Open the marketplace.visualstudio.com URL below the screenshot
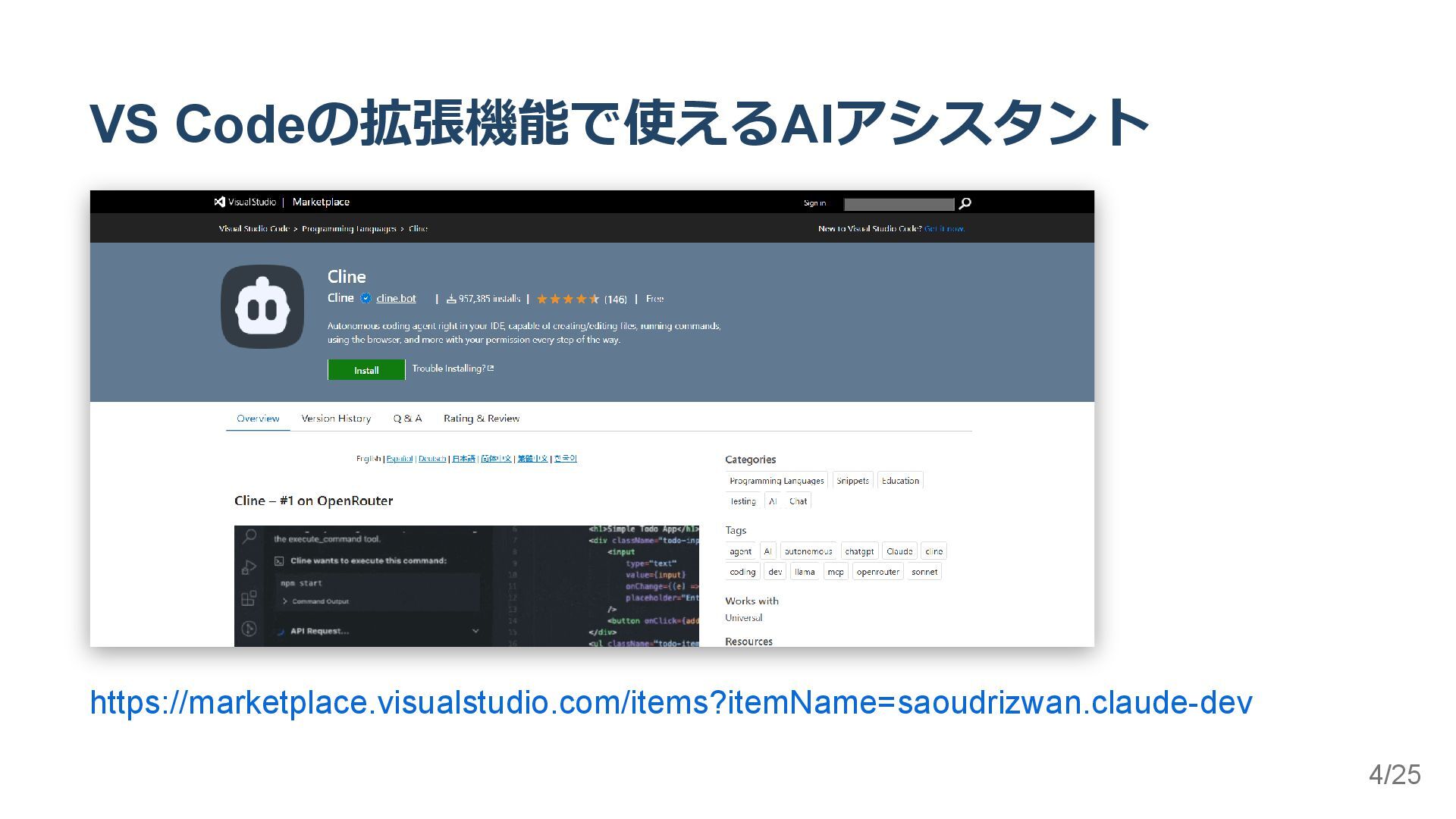This screenshot has height=819, width=1456. [671, 702]
